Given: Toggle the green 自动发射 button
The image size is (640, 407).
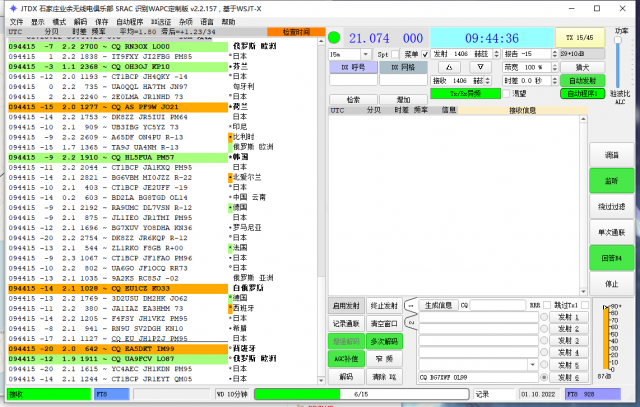Looking at the screenshot, I should click(x=582, y=81).
